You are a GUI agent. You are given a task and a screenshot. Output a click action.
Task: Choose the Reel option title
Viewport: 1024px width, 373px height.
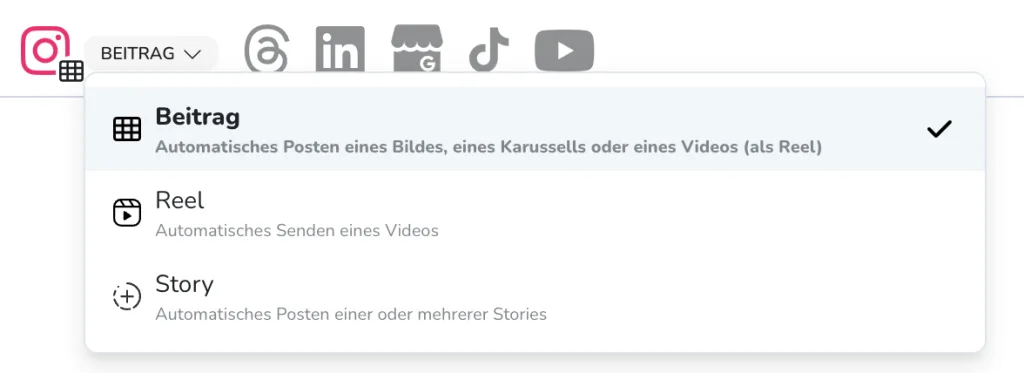click(x=180, y=201)
